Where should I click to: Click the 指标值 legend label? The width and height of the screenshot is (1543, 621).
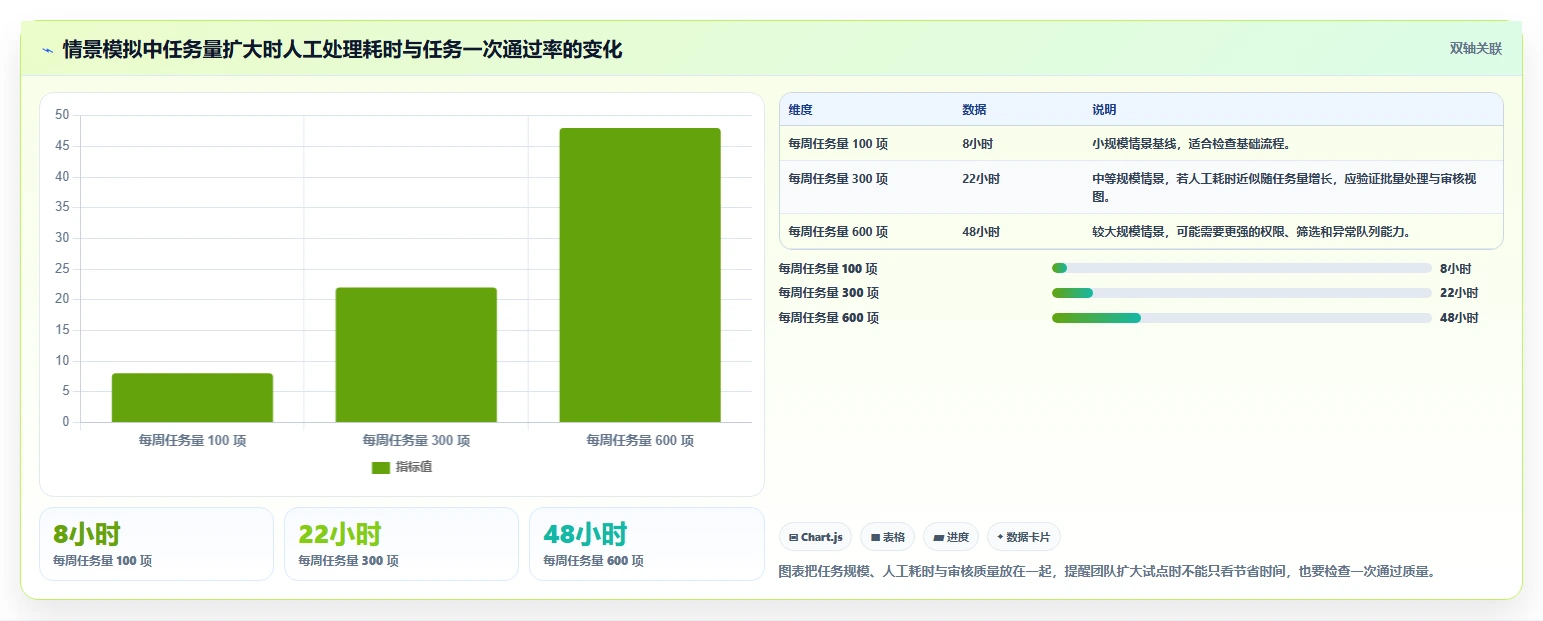click(x=414, y=467)
